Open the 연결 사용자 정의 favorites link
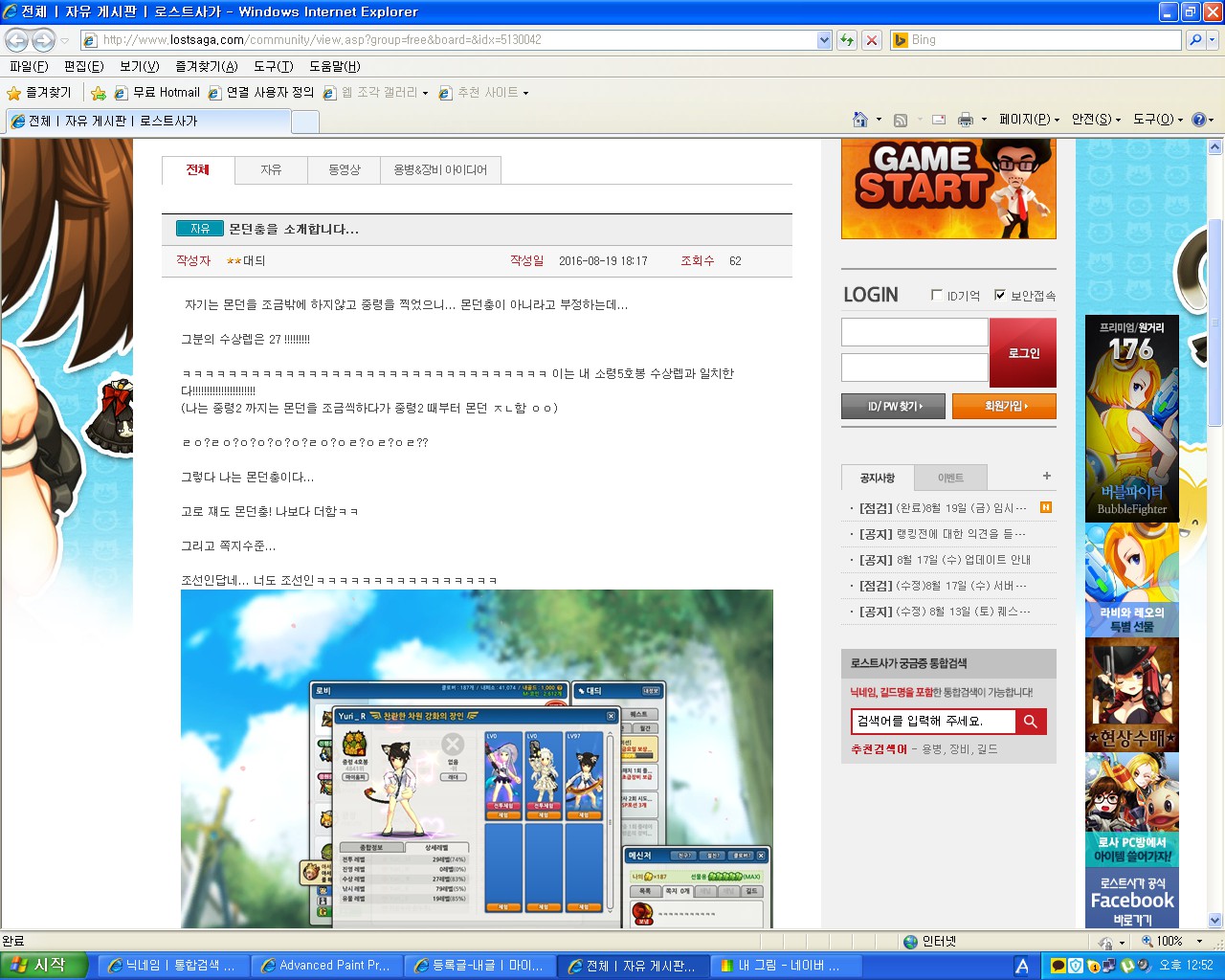The image size is (1225, 980). tap(261, 93)
